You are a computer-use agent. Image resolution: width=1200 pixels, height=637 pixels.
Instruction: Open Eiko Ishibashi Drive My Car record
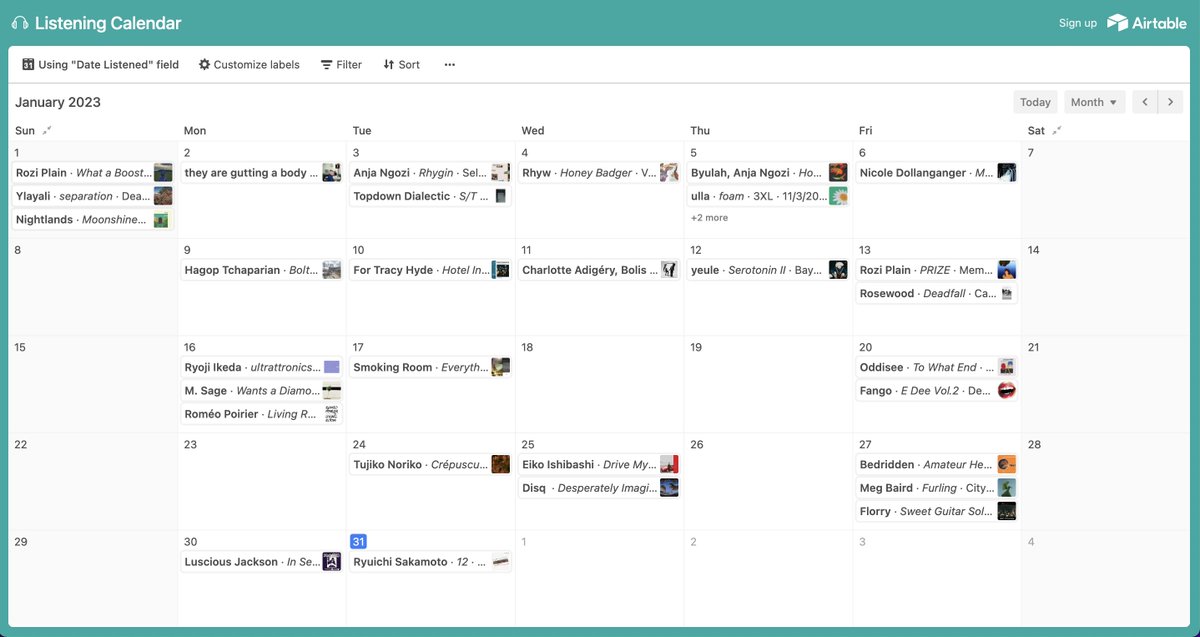coord(600,465)
